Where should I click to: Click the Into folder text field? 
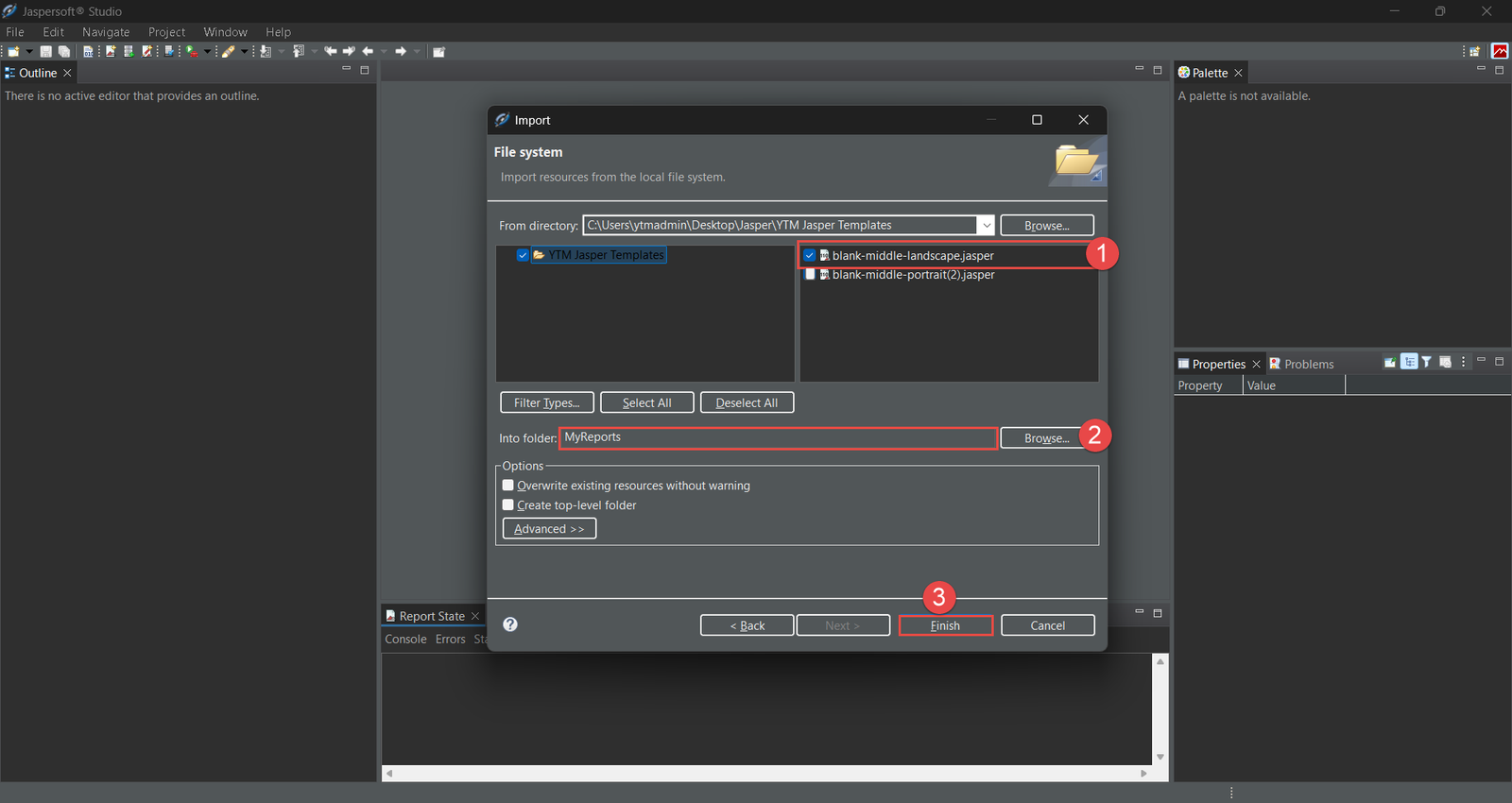[778, 437]
